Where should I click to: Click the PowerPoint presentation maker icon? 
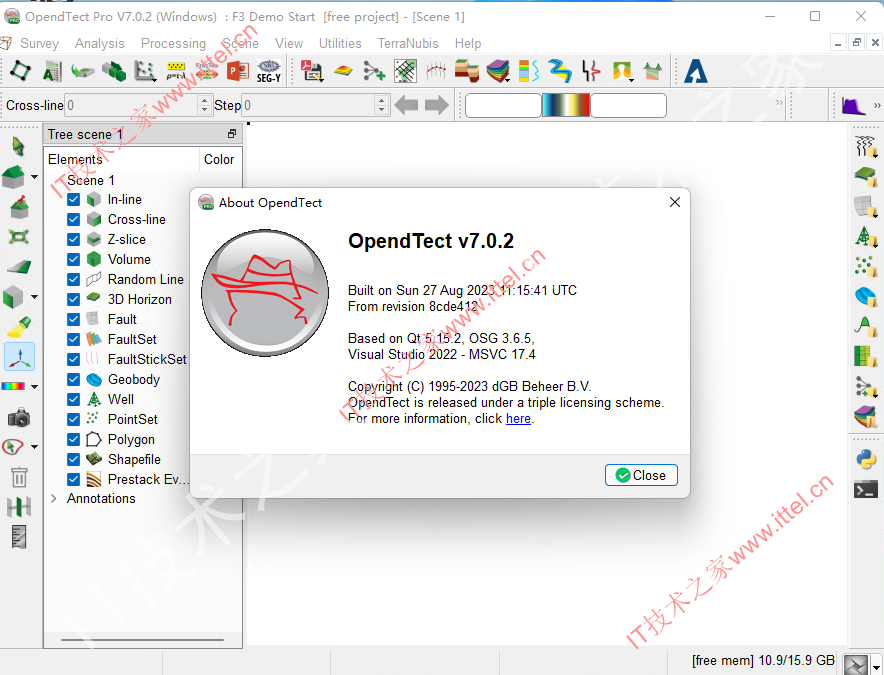click(238, 71)
